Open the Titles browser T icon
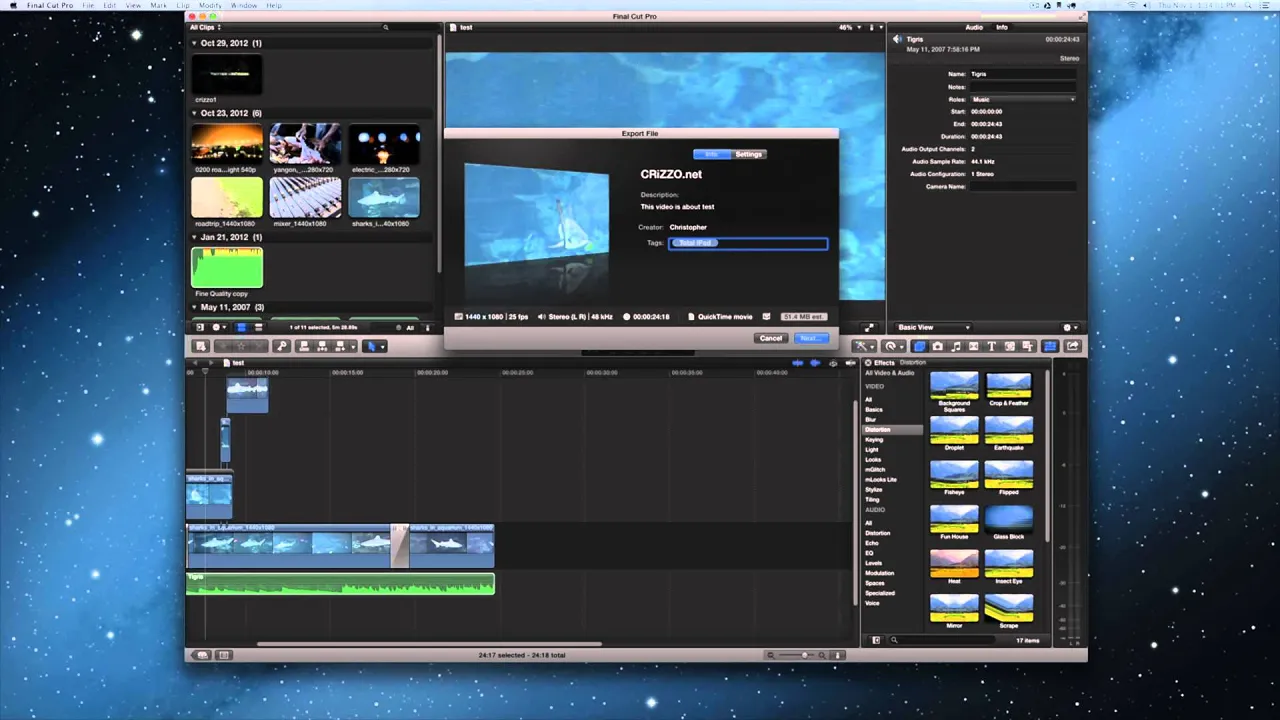 (992, 346)
